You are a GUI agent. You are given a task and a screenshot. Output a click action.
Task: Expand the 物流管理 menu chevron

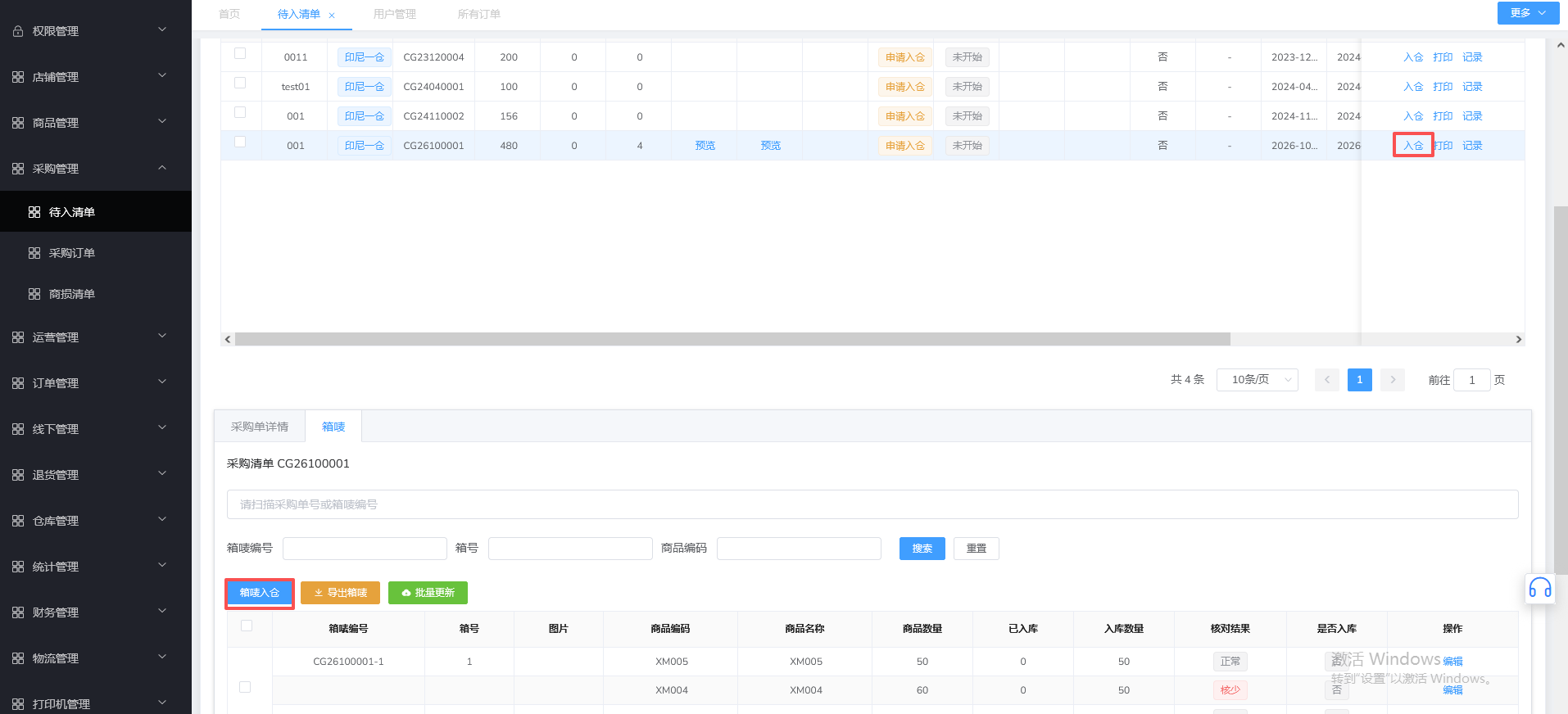coord(162,658)
